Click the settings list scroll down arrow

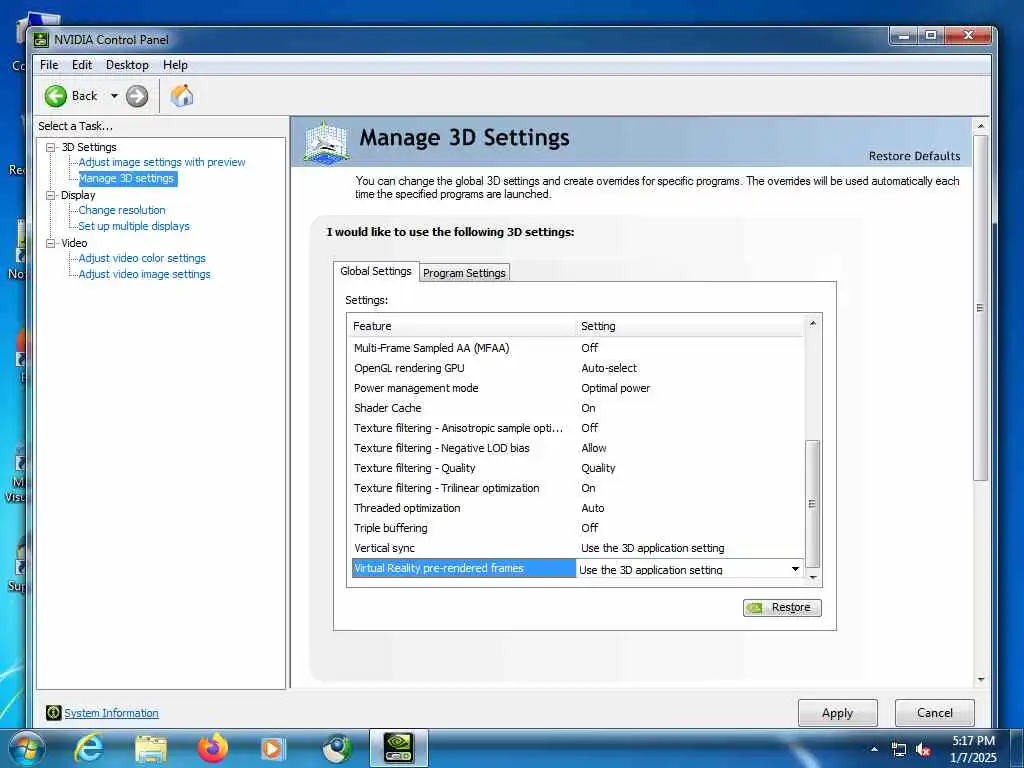click(813, 577)
